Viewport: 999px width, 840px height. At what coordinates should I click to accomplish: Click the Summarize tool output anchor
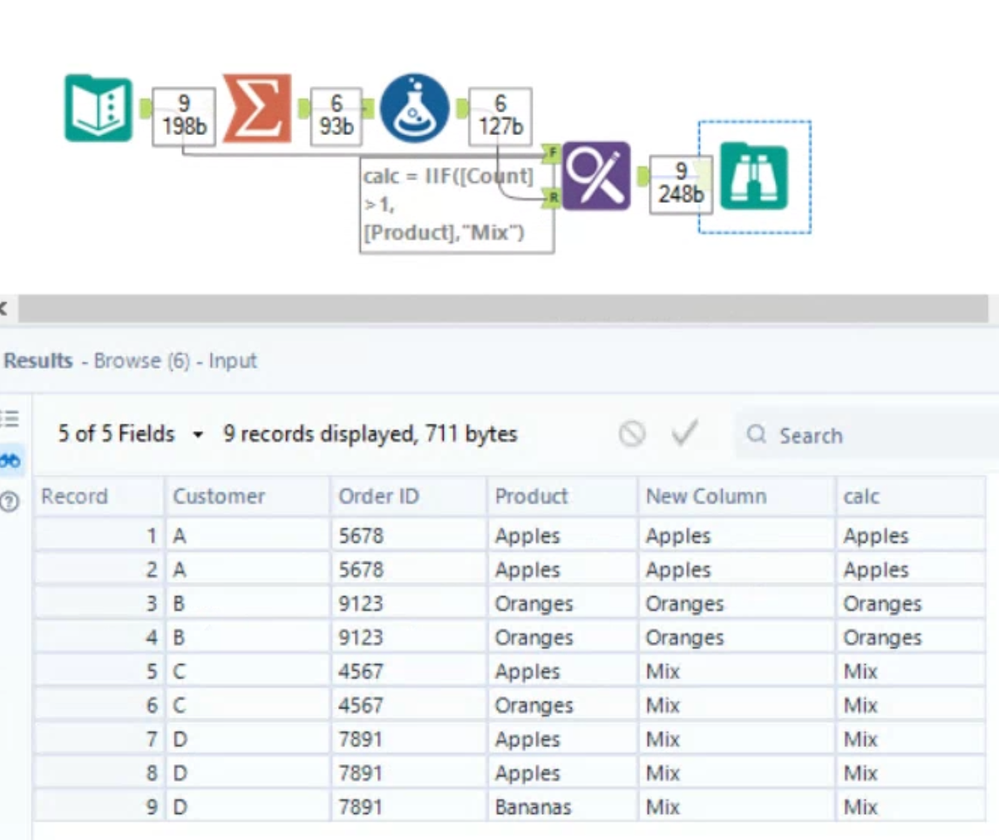coord(304,108)
